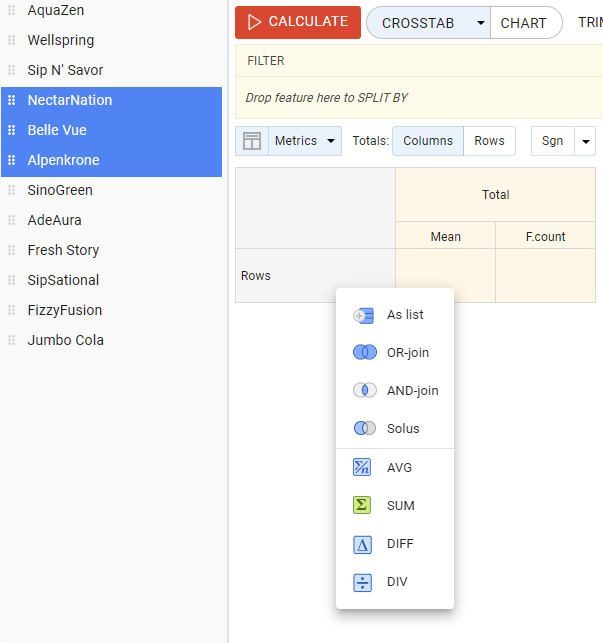
Task: Select the SinoGreen brand item
Action: tap(60, 190)
